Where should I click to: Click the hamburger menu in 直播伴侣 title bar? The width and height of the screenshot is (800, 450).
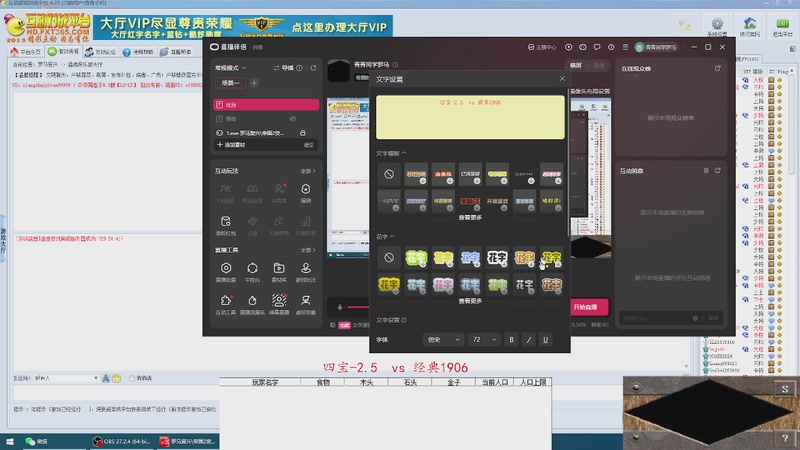point(625,47)
